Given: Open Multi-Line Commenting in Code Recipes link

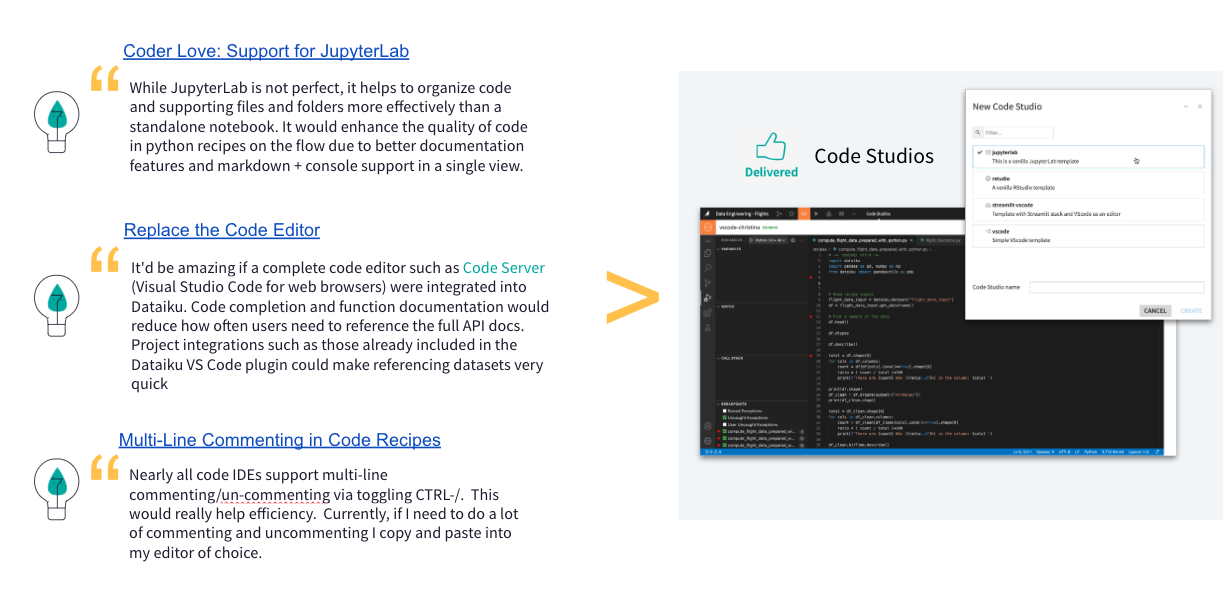Looking at the screenshot, I should coord(280,440).
